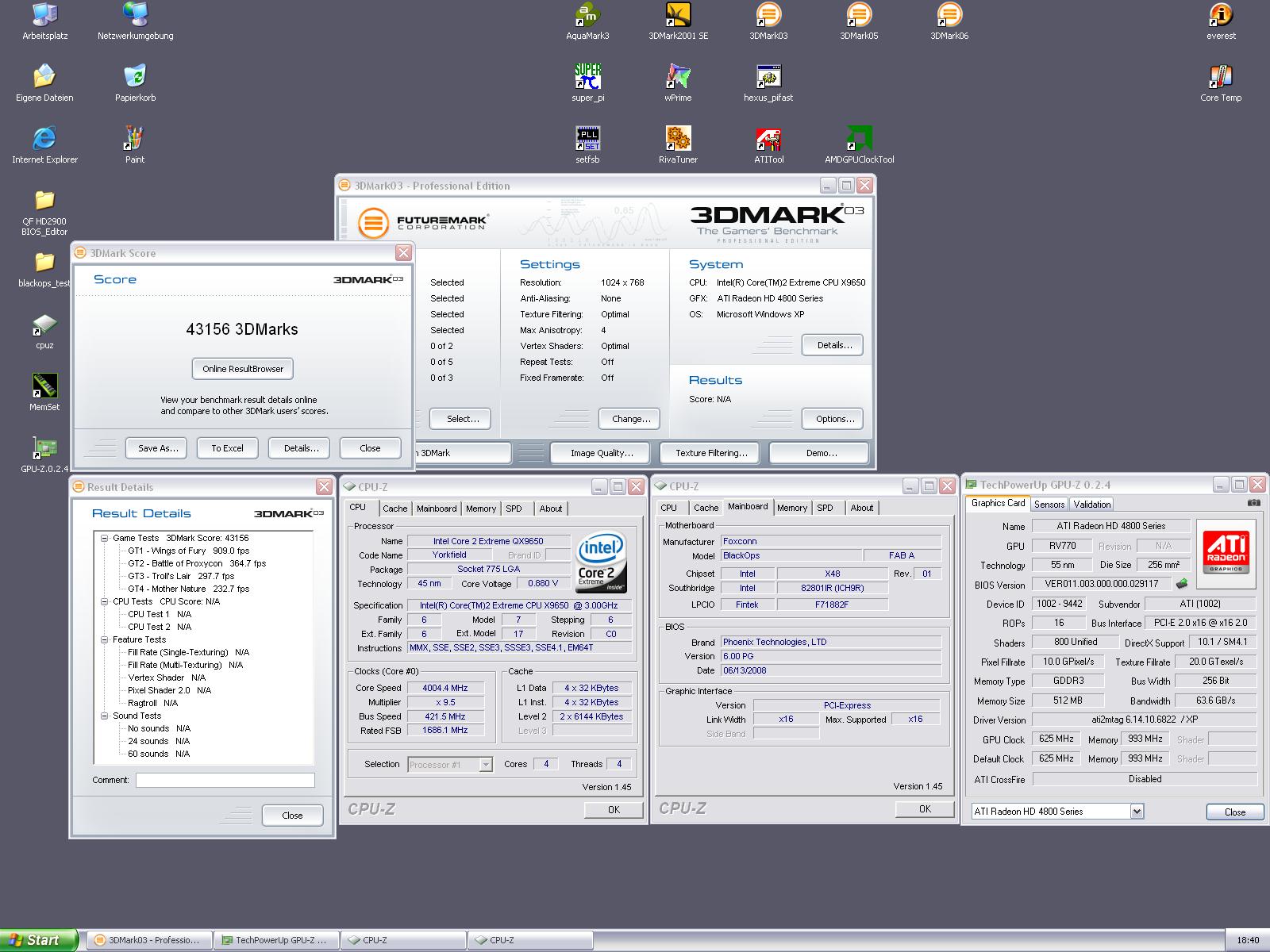Screen dimensions: 1270x952
Task: Switch to Memory tab in left CPU-Z
Action: pyautogui.click(x=481, y=509)
